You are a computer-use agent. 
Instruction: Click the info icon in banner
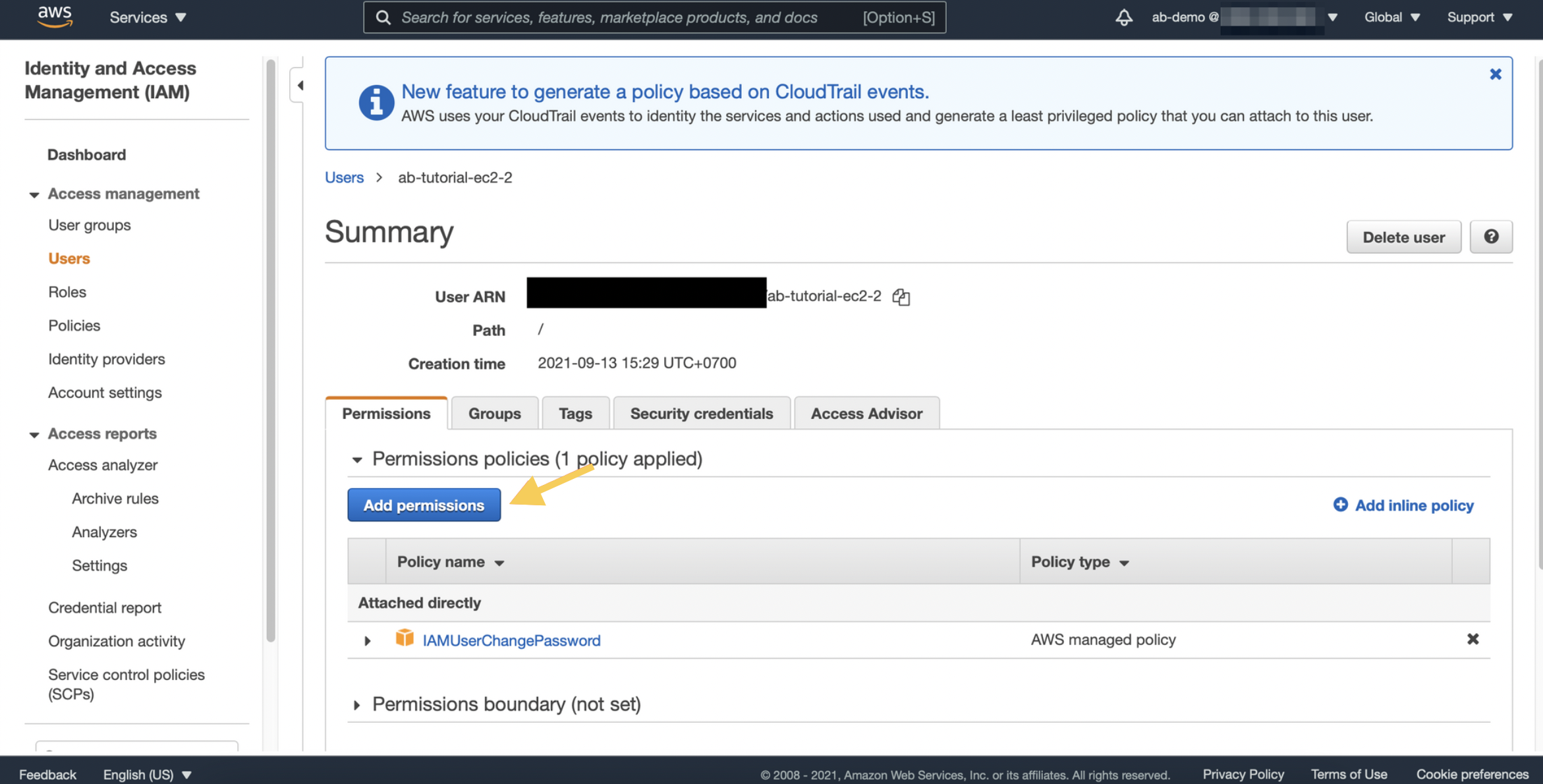376,103
